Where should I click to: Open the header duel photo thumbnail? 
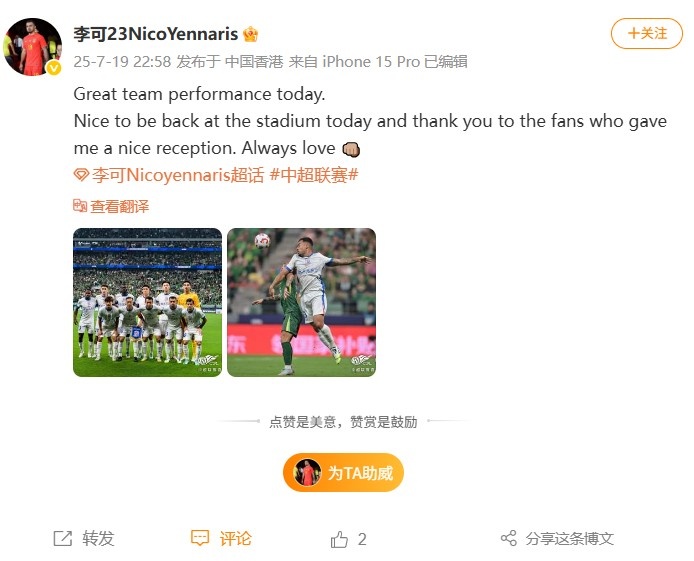(x=301, y=302)
